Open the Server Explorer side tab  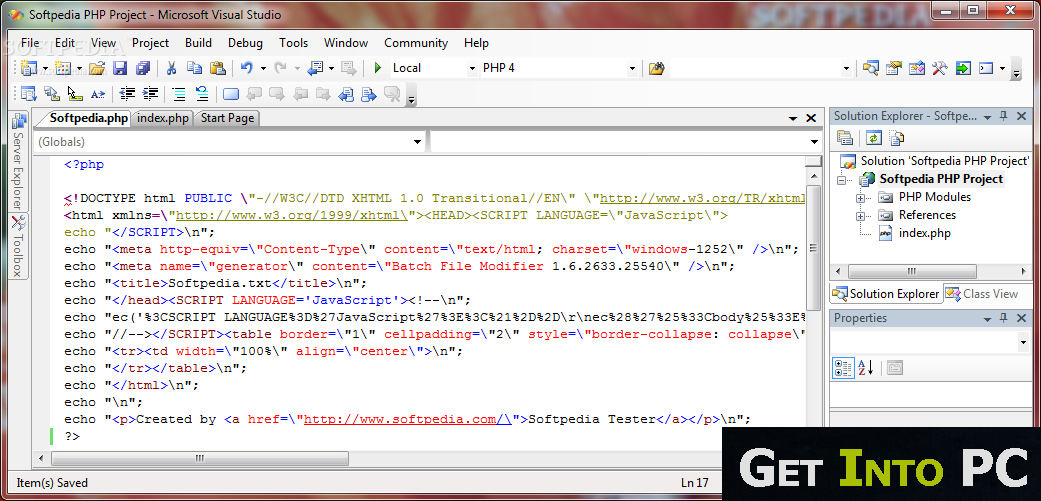(19, 163)
